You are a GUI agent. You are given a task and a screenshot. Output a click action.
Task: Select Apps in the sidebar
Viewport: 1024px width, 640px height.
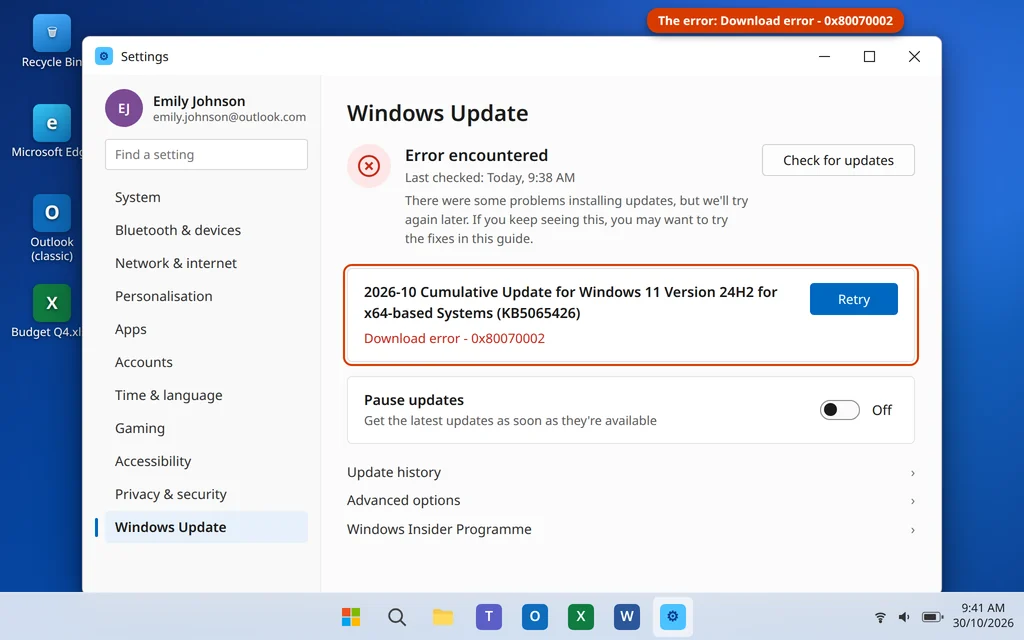pyautogui.click(x=206, y=329)
